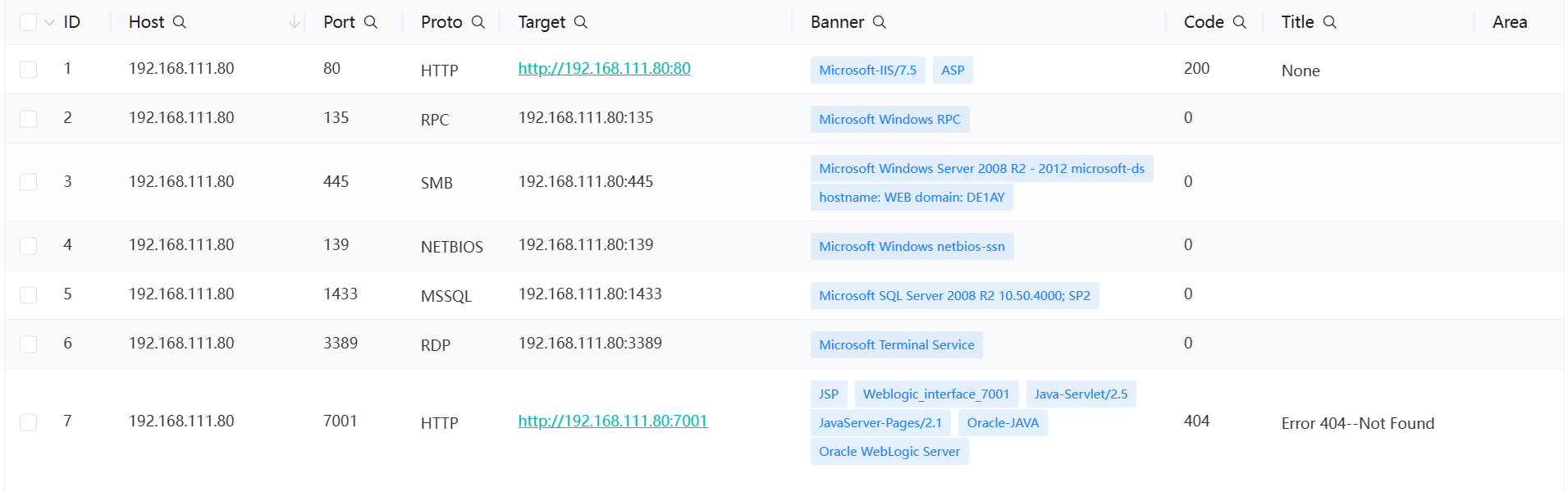
Task: Click status code 404
Action: (1196, 421)
